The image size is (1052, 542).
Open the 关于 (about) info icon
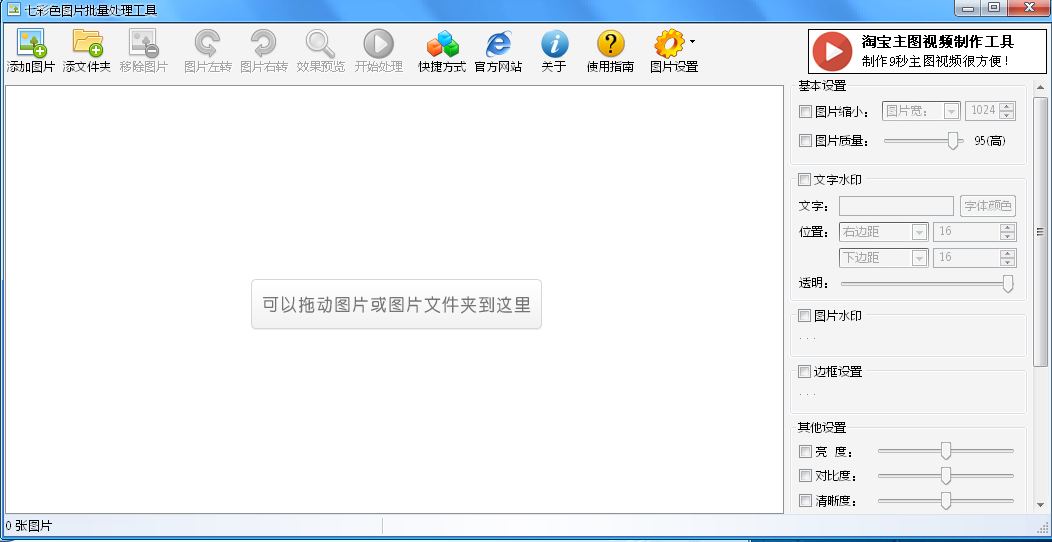[x=555, y=44]
